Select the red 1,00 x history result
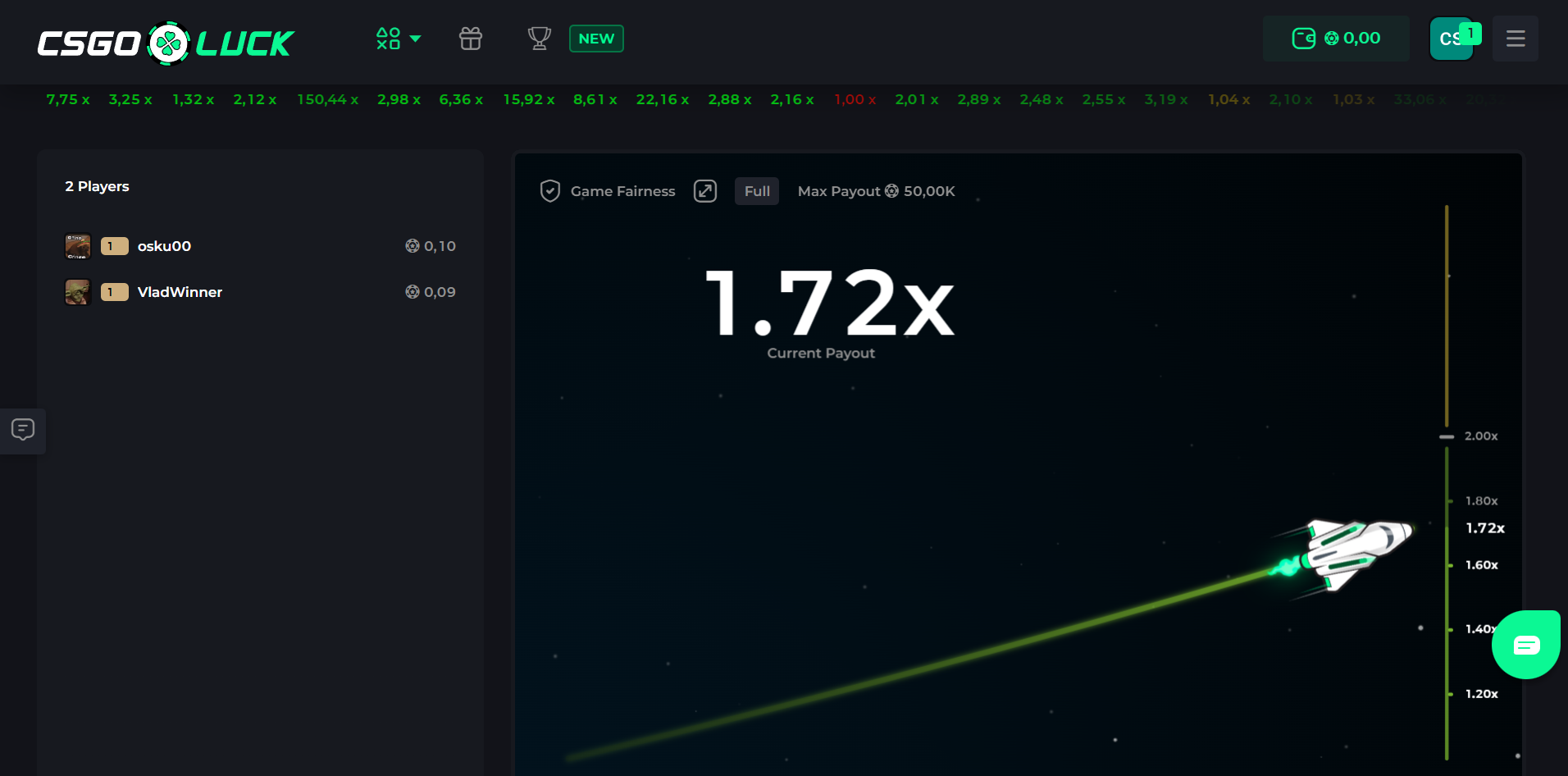 [855, 99]
